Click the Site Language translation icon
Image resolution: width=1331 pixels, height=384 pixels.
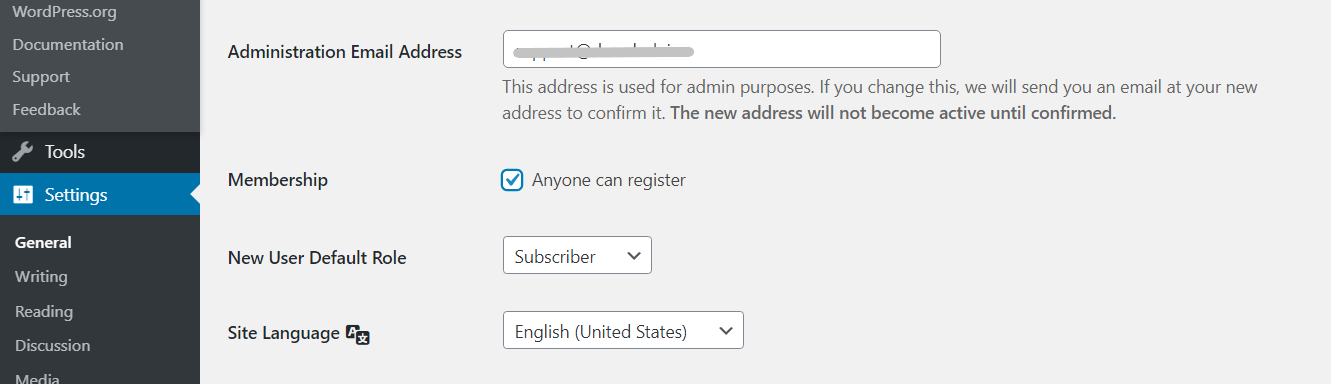coord(358,334)
